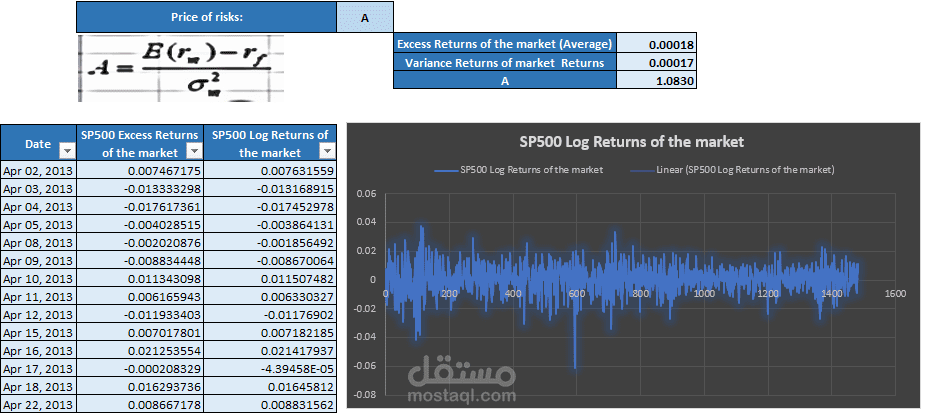Click the Linear trendline legend entry
Screen dimensions: 925x413
point(732,170)
